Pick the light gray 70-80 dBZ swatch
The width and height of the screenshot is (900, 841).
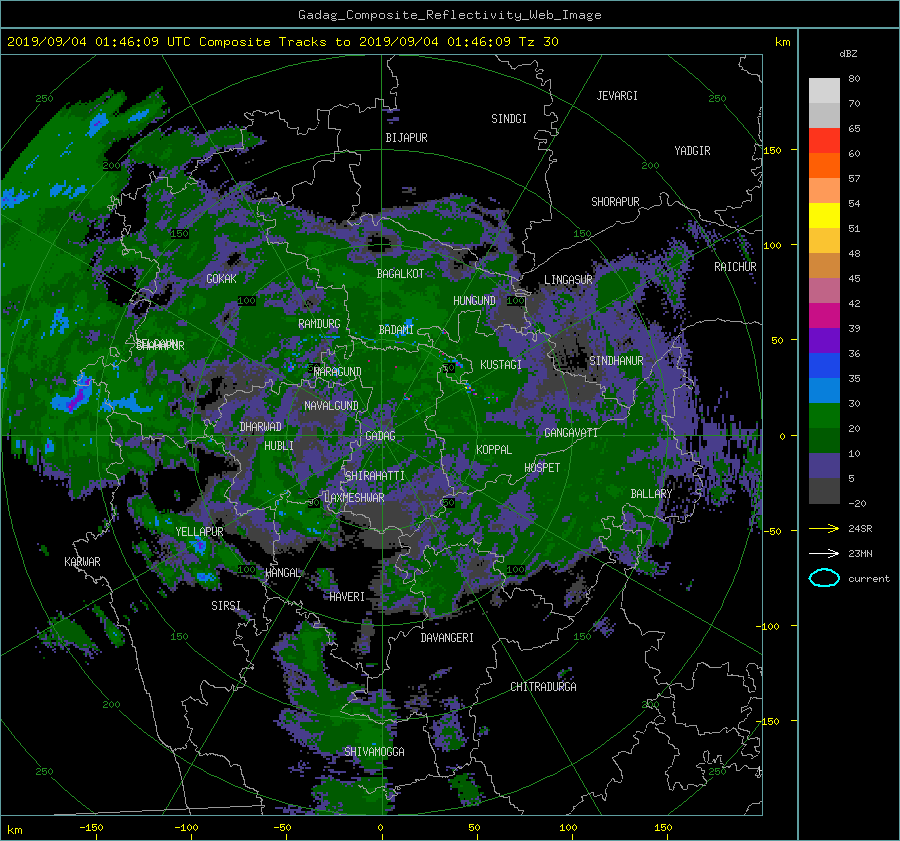click(x=824, y=90)
